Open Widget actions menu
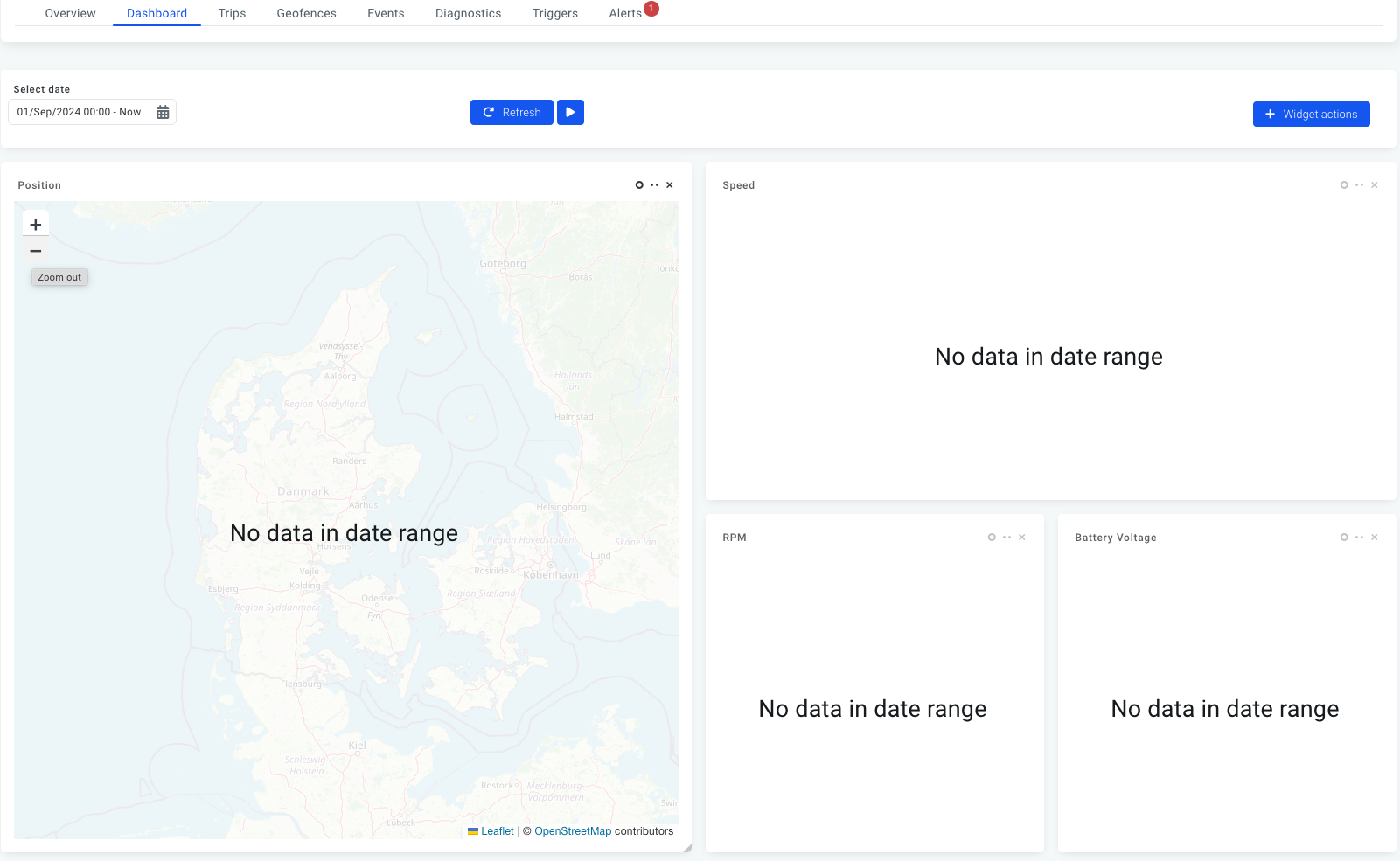Screen dimensions: 1400x861 (1311, 114)
